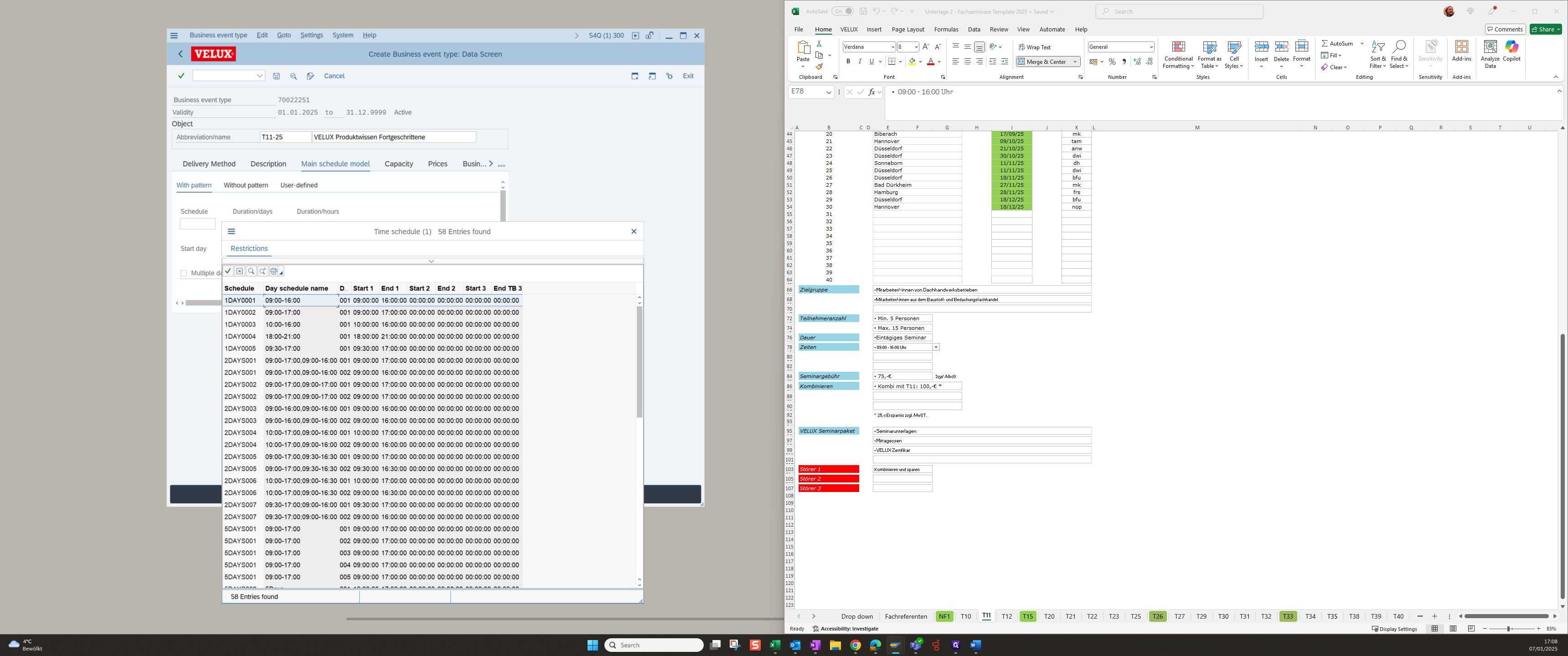
Task: Click the SAP lock/unlock session icon
Action: point(650,35)
